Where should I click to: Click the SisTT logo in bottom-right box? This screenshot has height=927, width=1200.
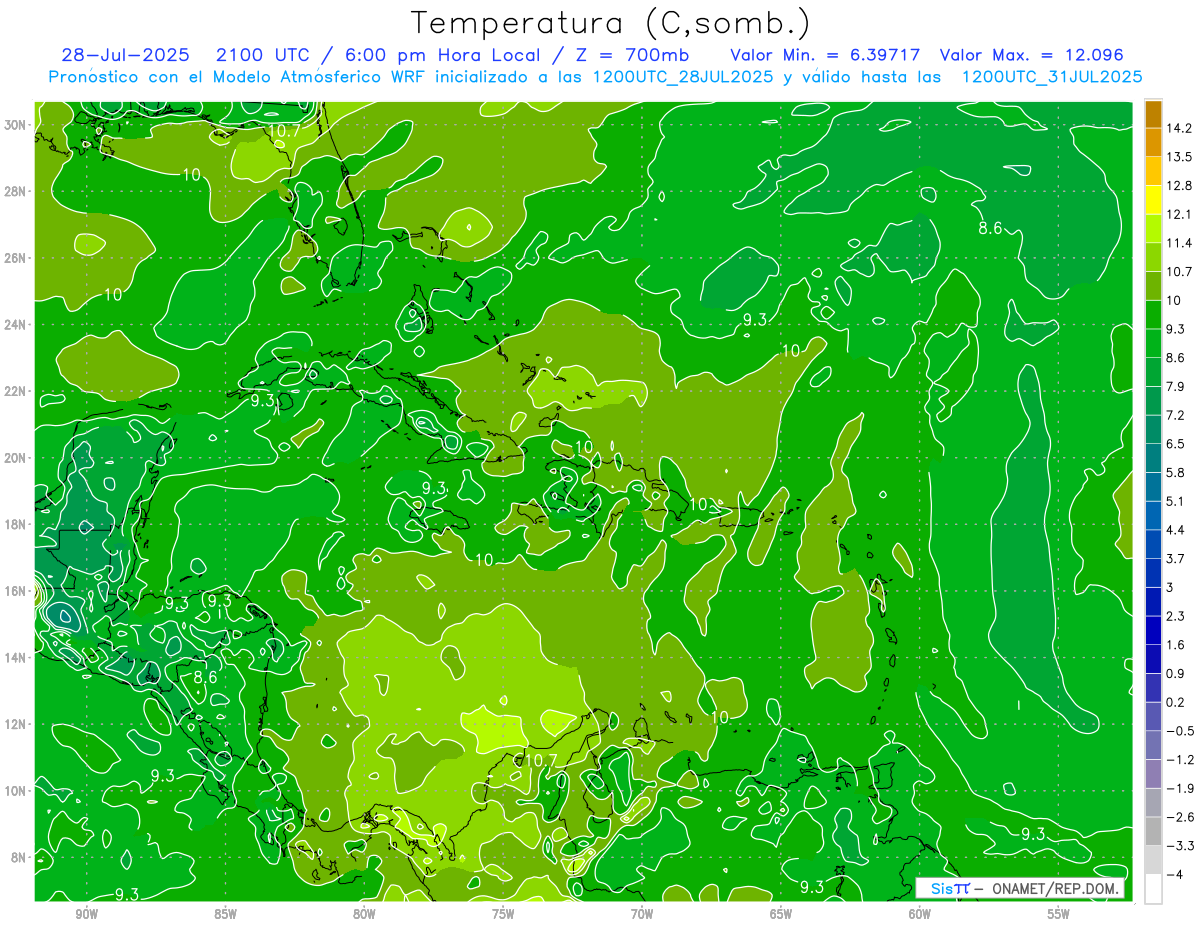click(949, 888)
